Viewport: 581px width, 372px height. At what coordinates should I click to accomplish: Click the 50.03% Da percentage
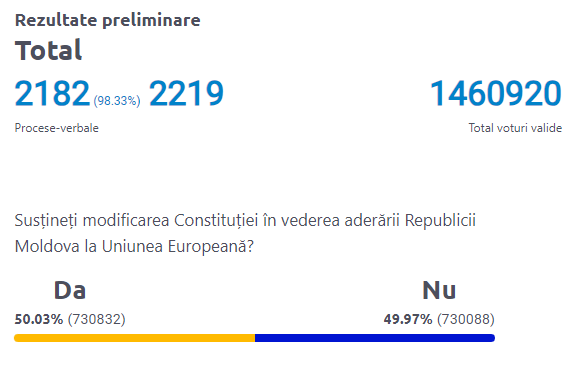tap(39, 319)
